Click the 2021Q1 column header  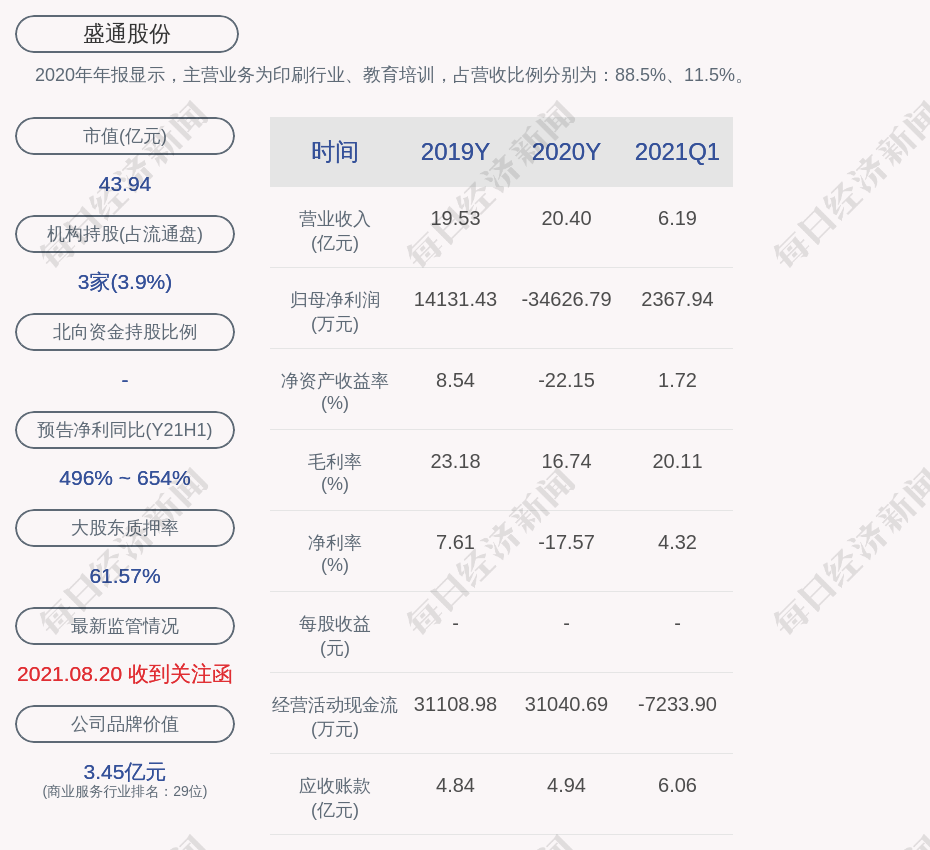point(677,152)
